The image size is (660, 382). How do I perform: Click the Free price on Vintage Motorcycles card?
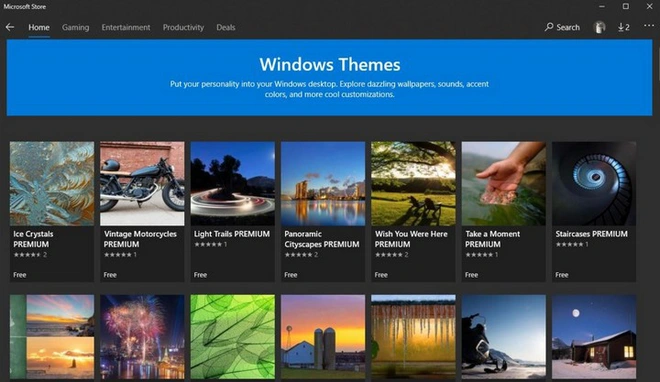click(x=110, y=275)
